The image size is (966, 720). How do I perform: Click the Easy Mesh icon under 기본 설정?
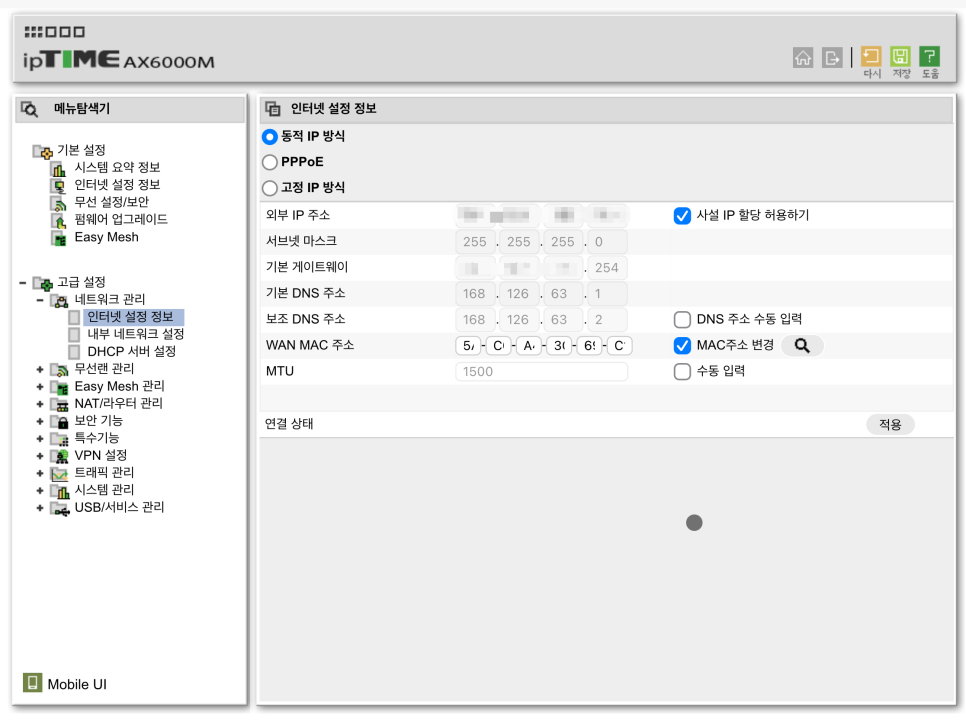tap(59, 238)
